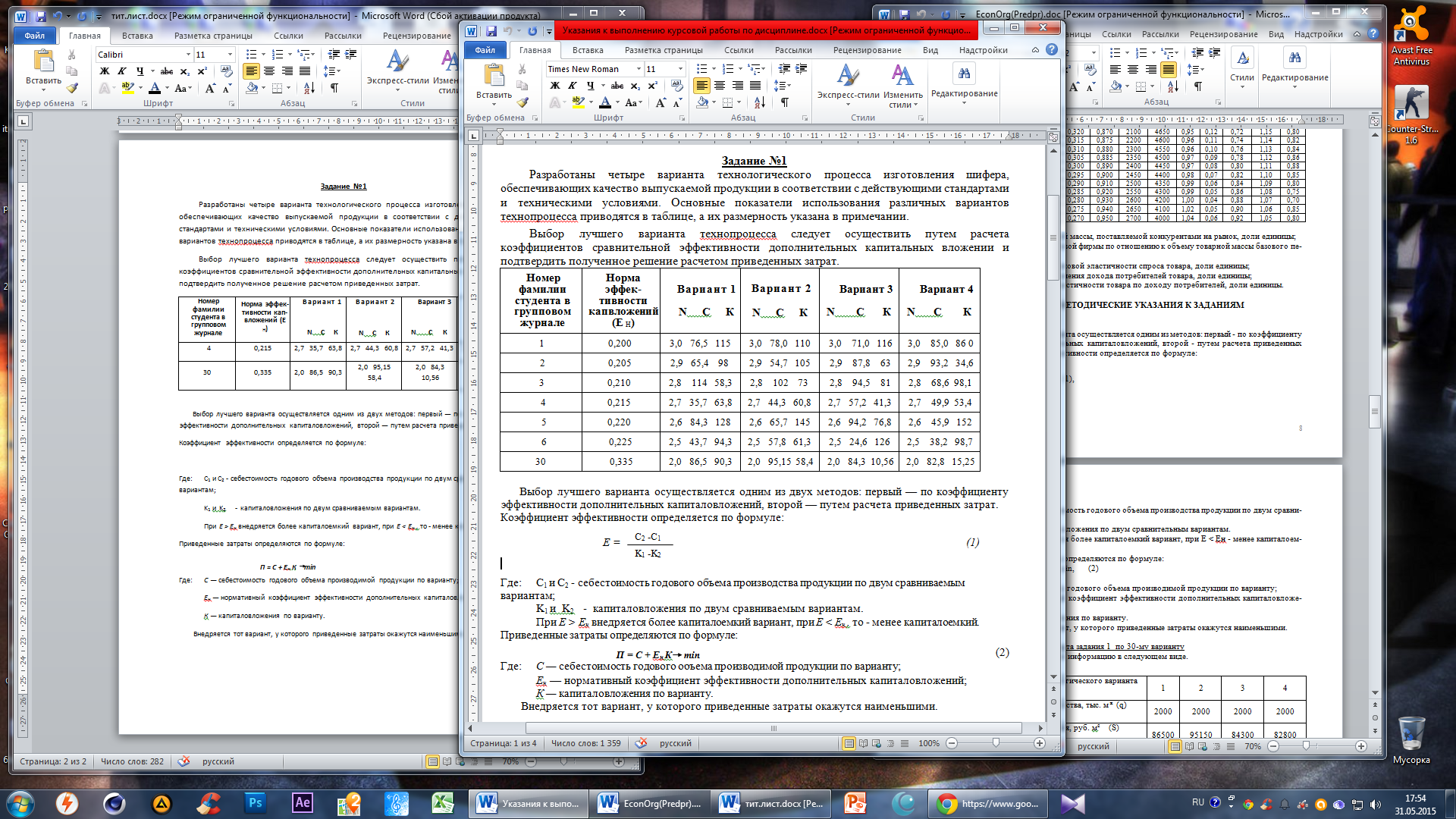
Task: Click Avast Free Antivirus desktop icon
Action: click(x=1411, y=36)
